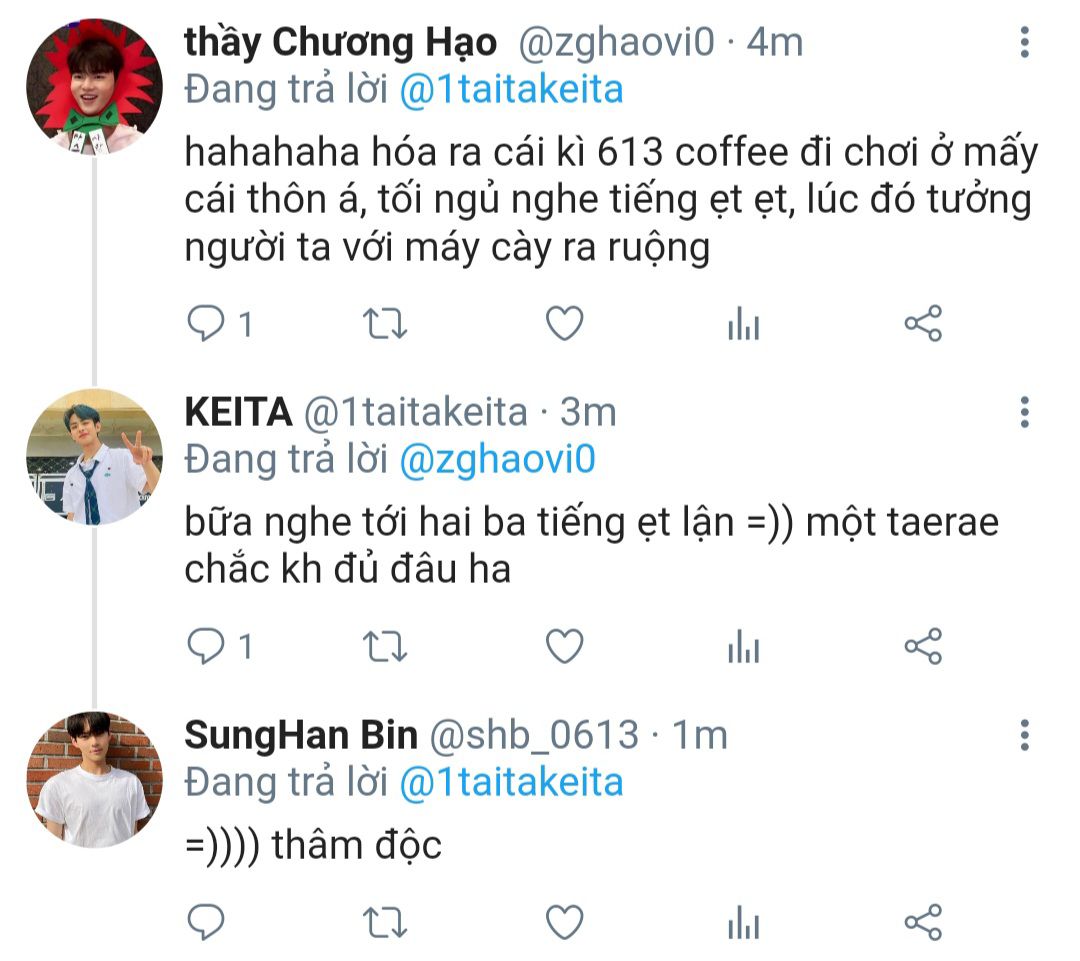1080x961 pixels.
Task: Open thầy Chương Hạo's profile picture
Action: (x=94, y=86)
